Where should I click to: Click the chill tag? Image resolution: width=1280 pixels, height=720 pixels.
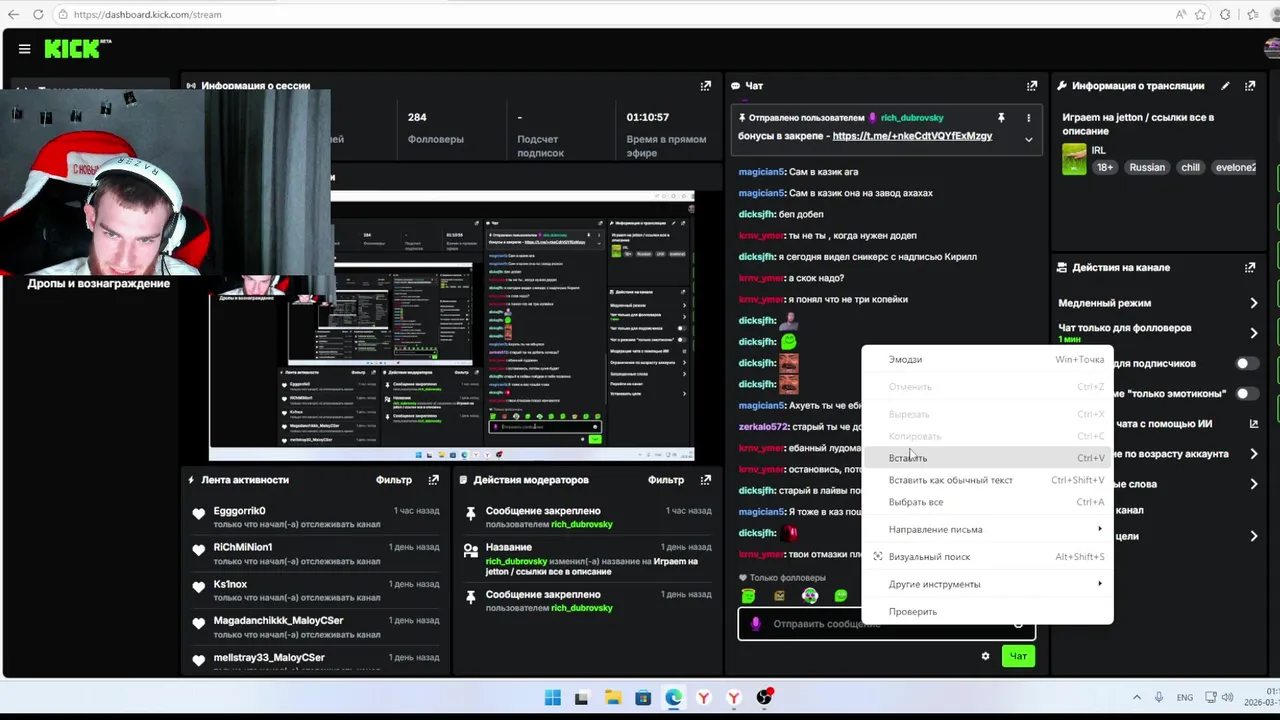1190,167
